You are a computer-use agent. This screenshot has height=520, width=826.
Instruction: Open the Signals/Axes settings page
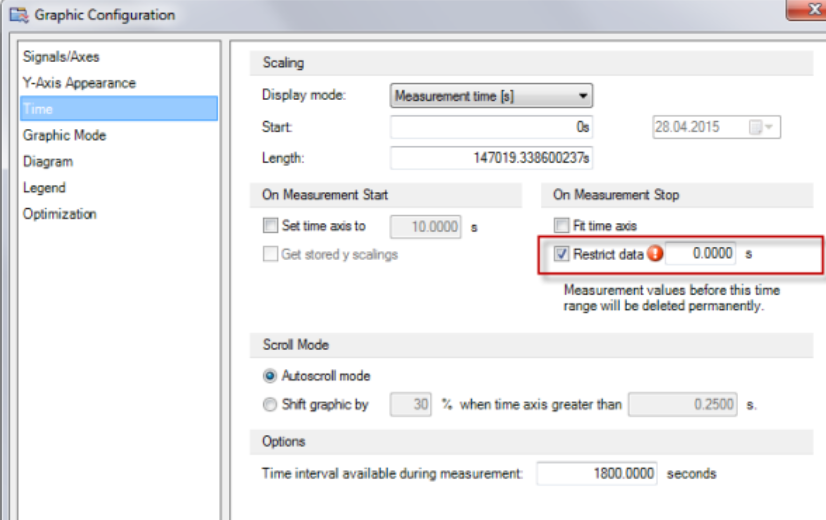[61, 57]
